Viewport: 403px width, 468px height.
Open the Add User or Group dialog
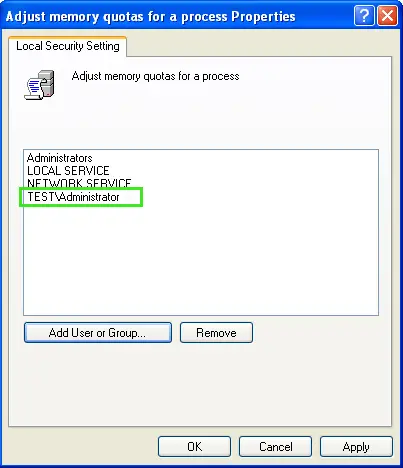pyautogui.click(x=98, y=332)
